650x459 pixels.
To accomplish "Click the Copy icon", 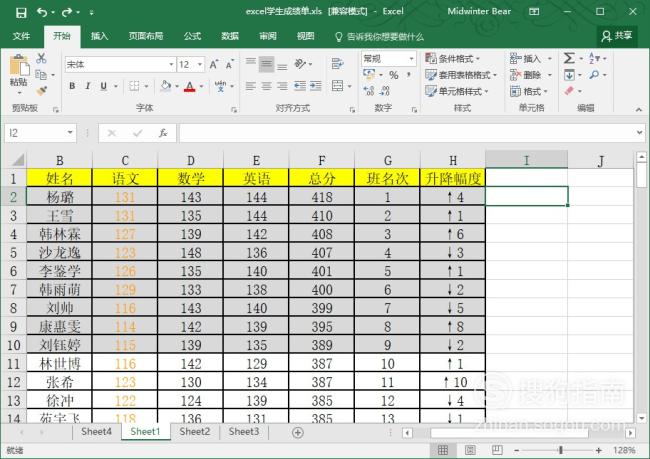I will point(41,75).
